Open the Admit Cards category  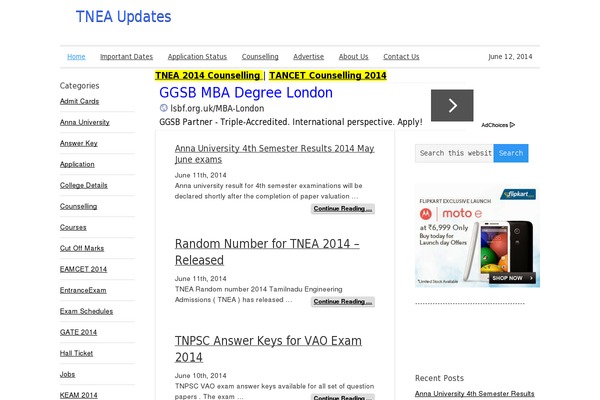(x=79, y=101)
